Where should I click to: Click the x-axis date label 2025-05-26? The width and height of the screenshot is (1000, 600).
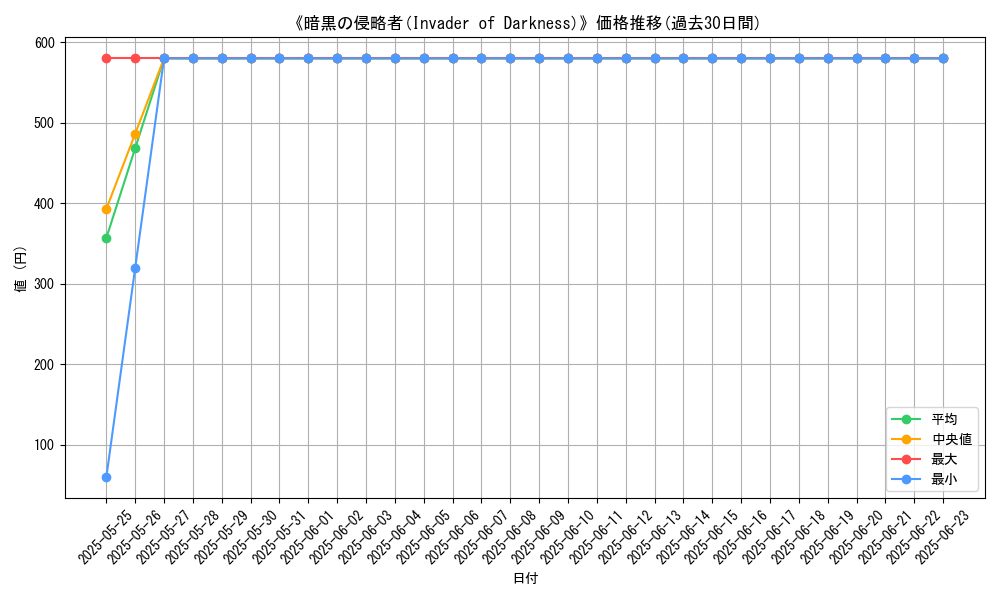click(x=133, y=538)
